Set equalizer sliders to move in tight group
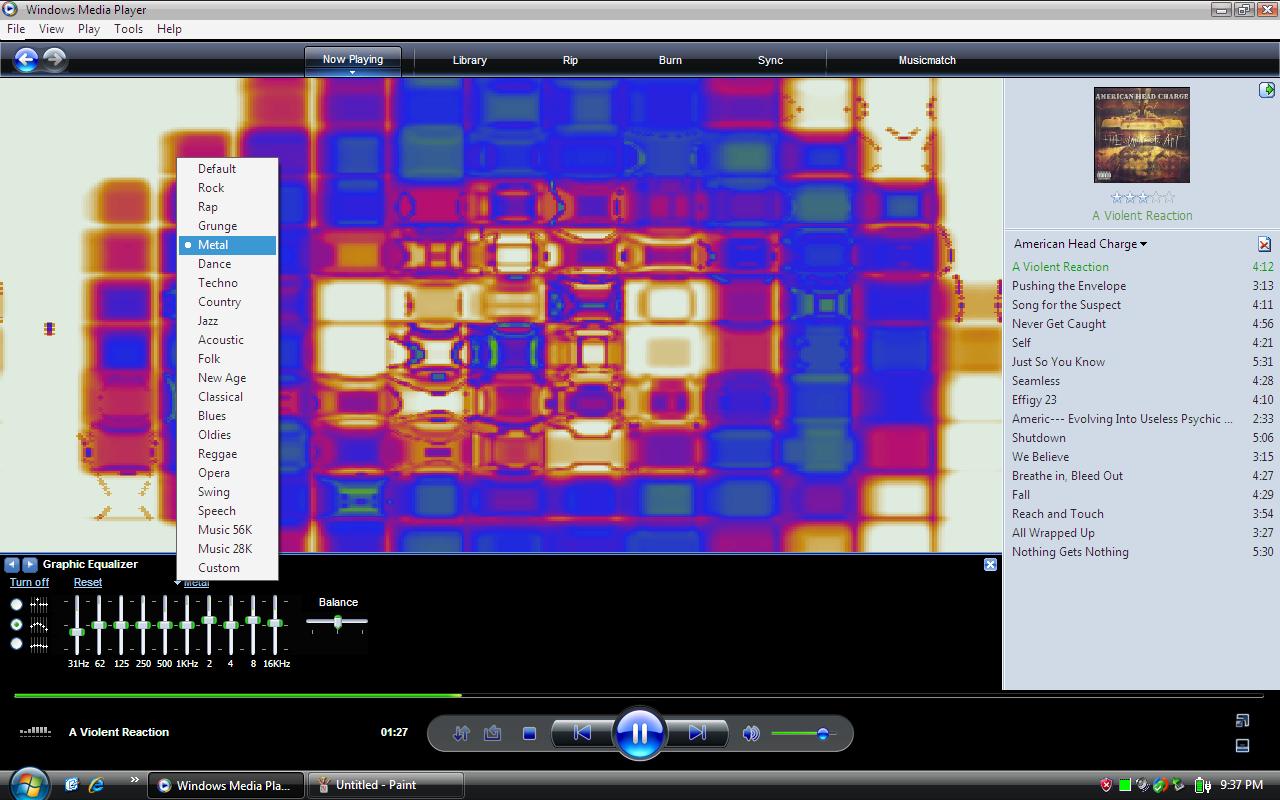Screen dimensions: 1280x800 click(16, 644)
